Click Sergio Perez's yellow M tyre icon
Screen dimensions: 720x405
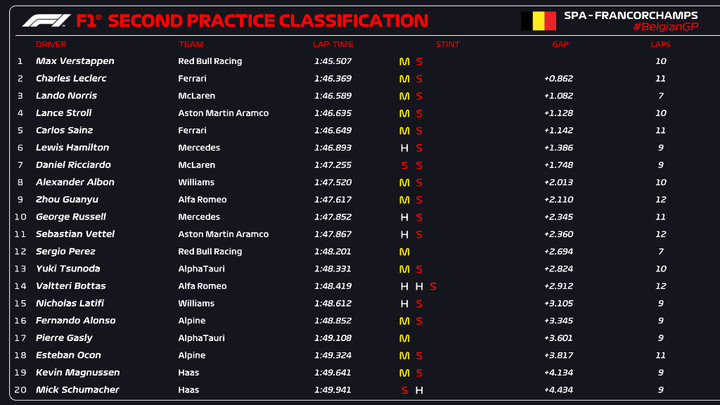tap(404, 252)
